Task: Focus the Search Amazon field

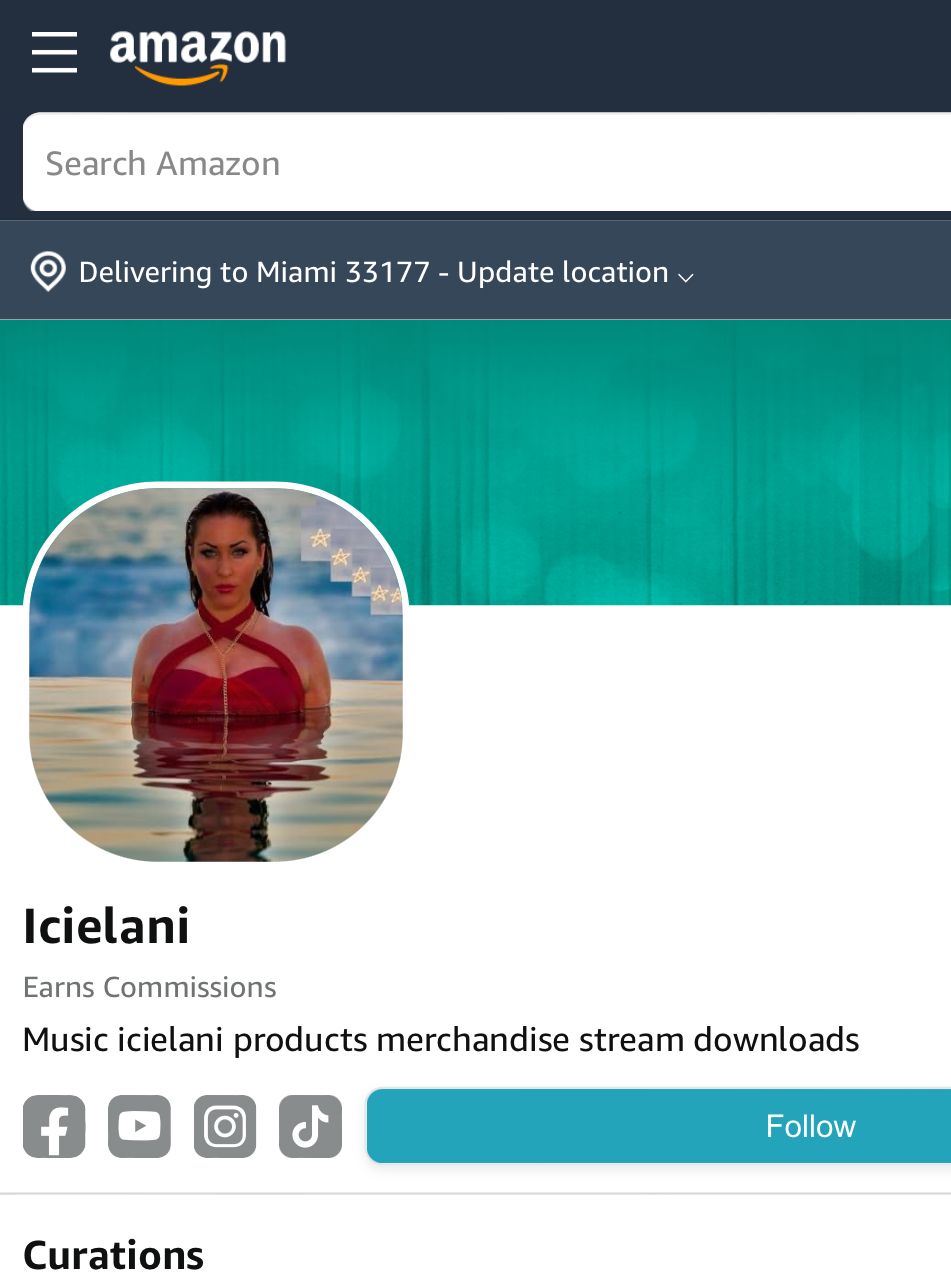Action: pyautogui.click(x=487, y=163)
